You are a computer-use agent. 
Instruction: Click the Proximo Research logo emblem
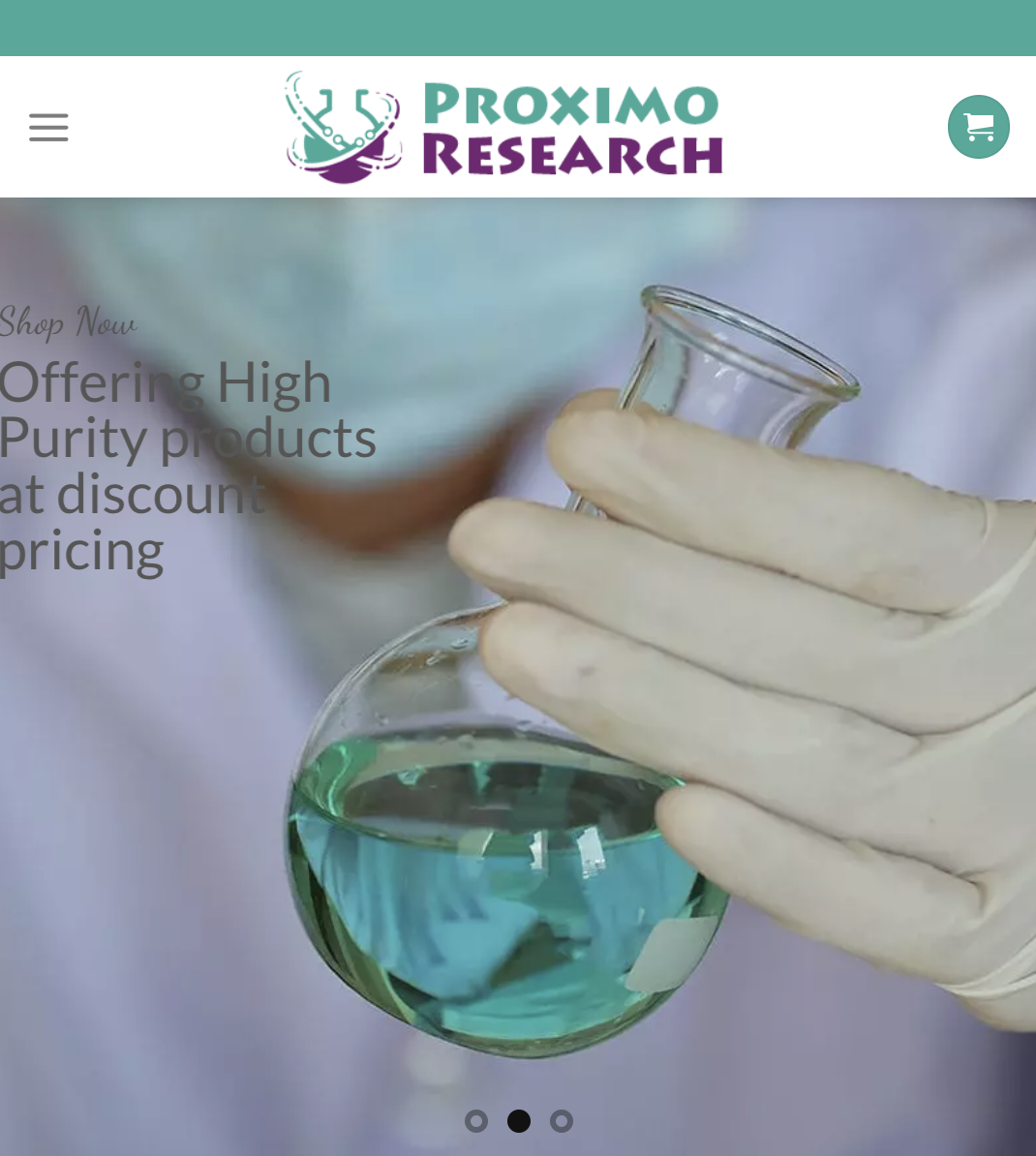point(343,127)
